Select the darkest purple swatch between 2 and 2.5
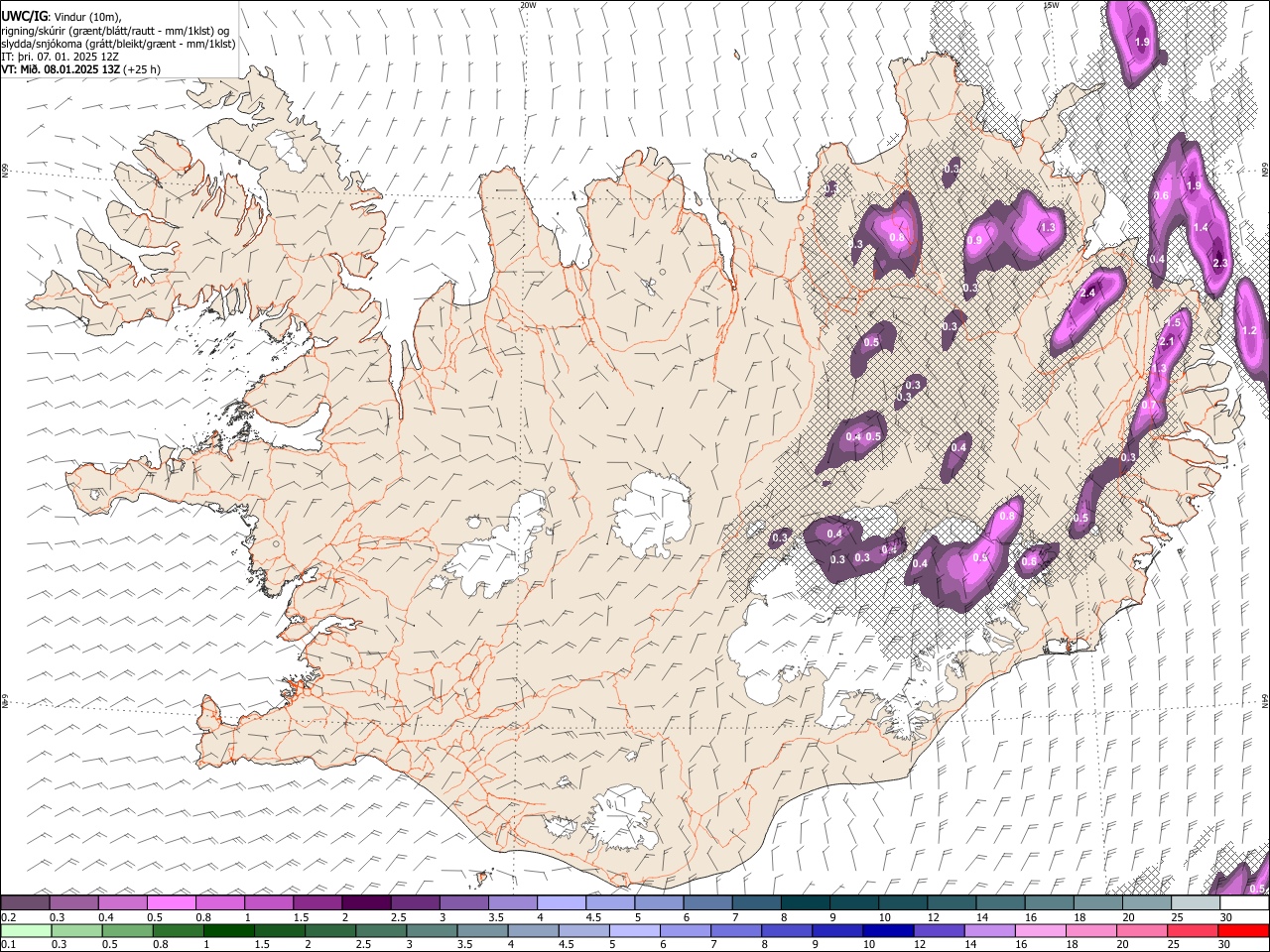This screenshot has height=952, width=1270. [x=365, y=903]
